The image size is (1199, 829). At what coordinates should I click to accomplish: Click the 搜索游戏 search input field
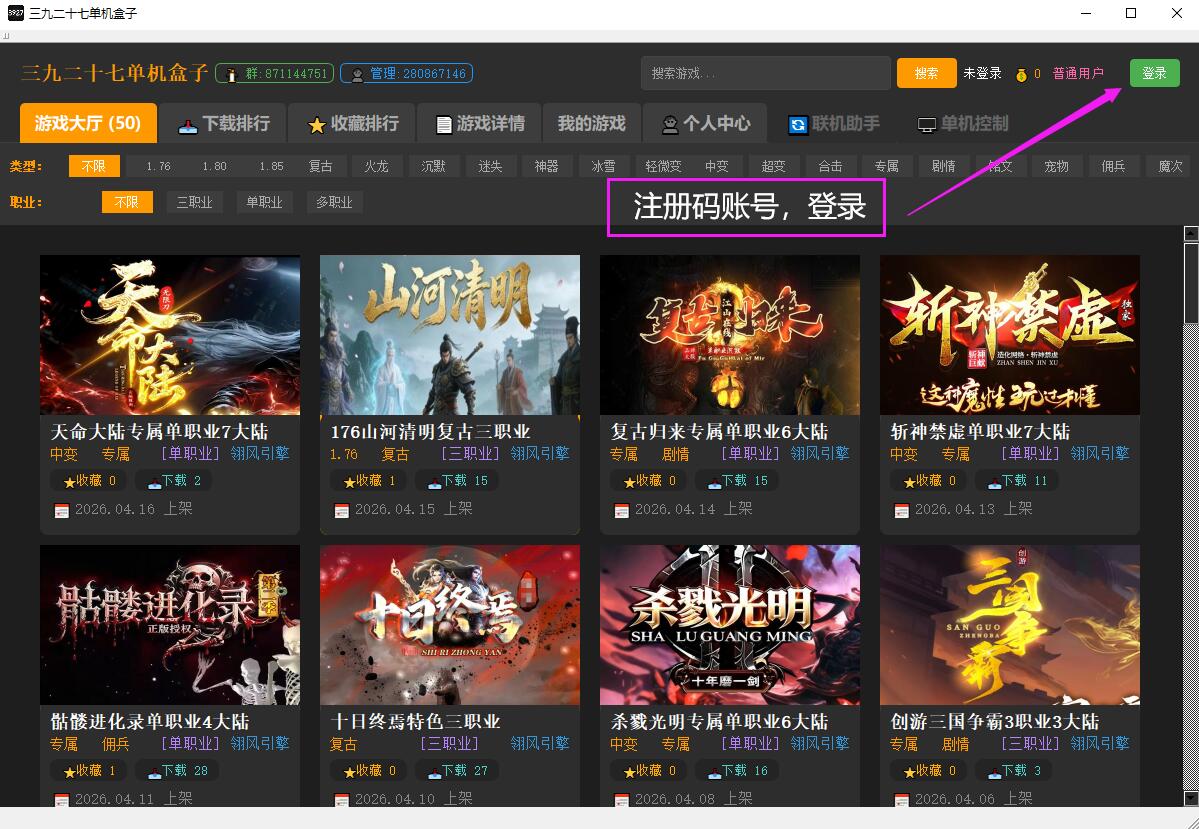[x=765, y=73]
